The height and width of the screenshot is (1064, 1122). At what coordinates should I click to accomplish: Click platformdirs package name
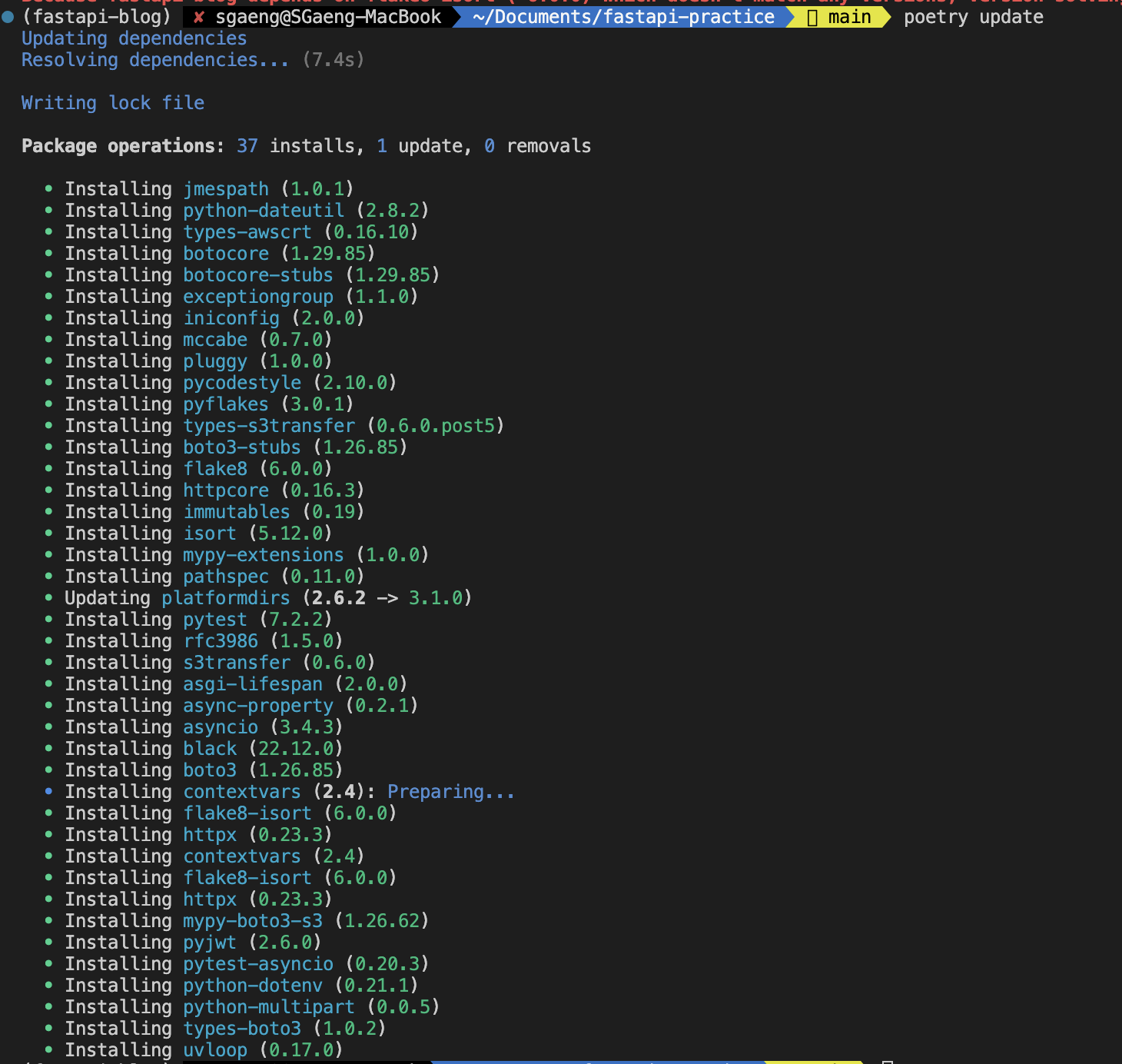[226, 598]
